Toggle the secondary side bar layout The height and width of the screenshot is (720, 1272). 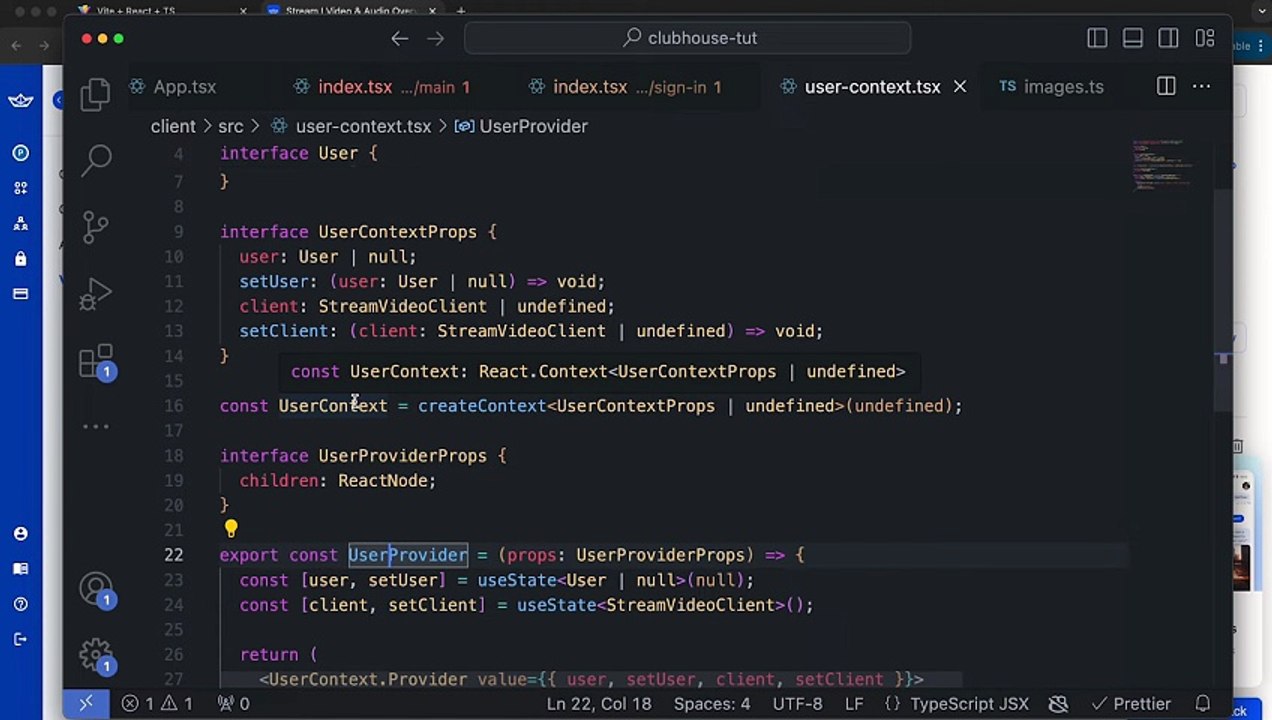click(x=1168, y=38)
